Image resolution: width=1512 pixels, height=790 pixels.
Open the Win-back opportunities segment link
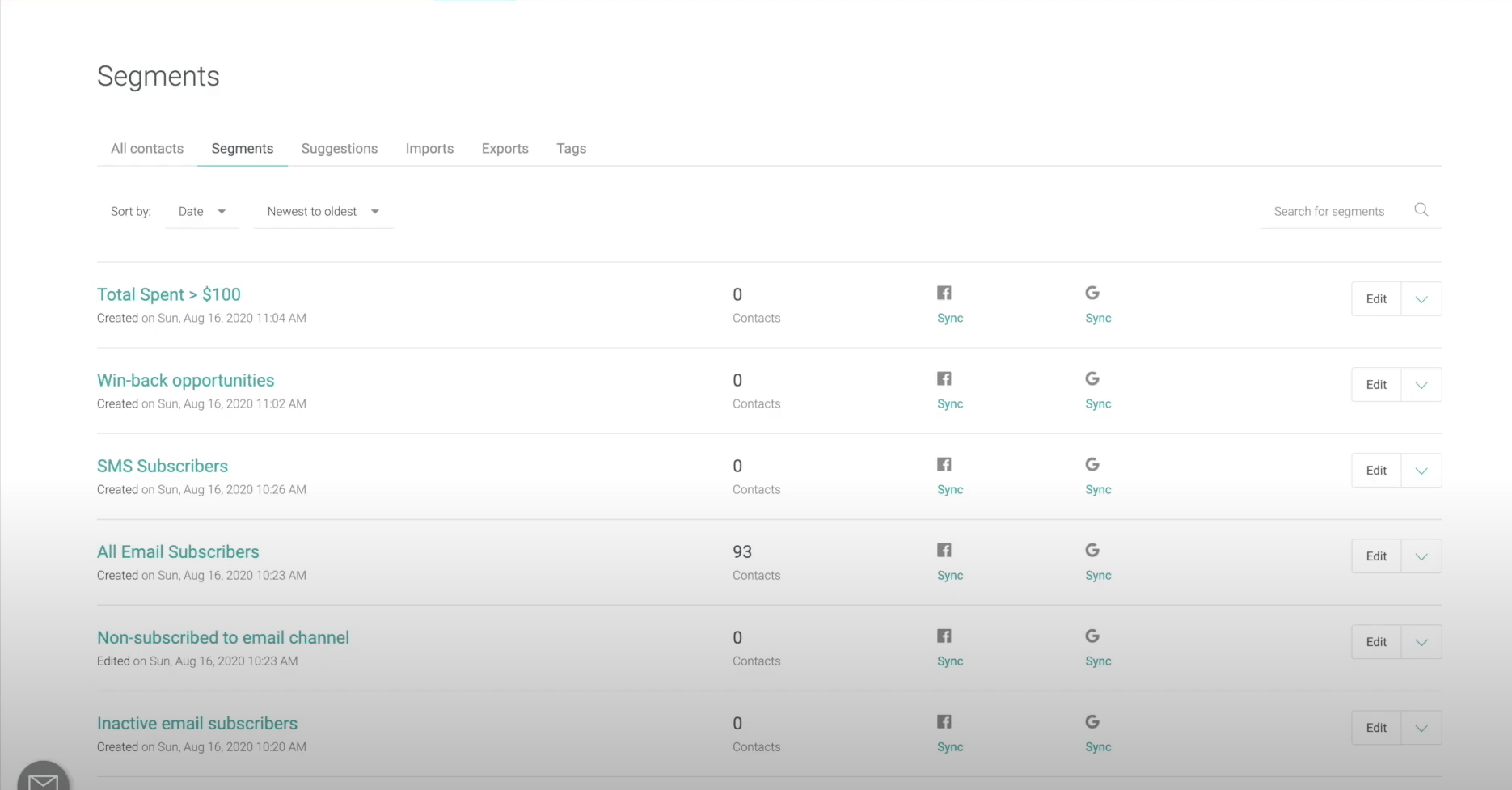coord(185,380)
